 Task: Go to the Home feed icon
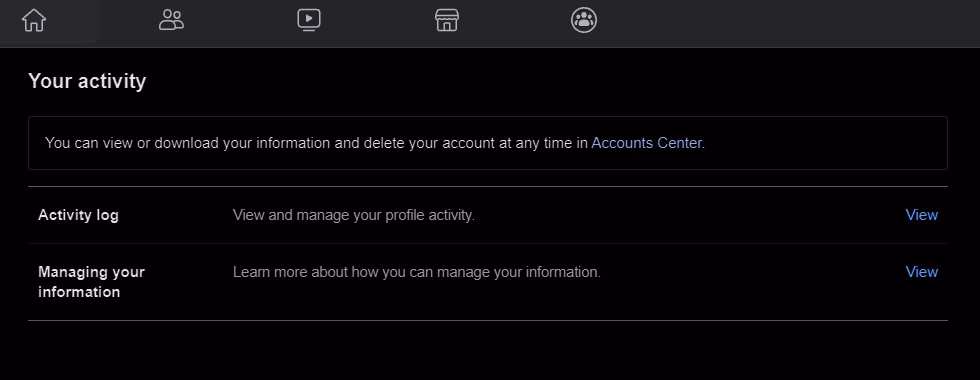[x=34, y=20]
